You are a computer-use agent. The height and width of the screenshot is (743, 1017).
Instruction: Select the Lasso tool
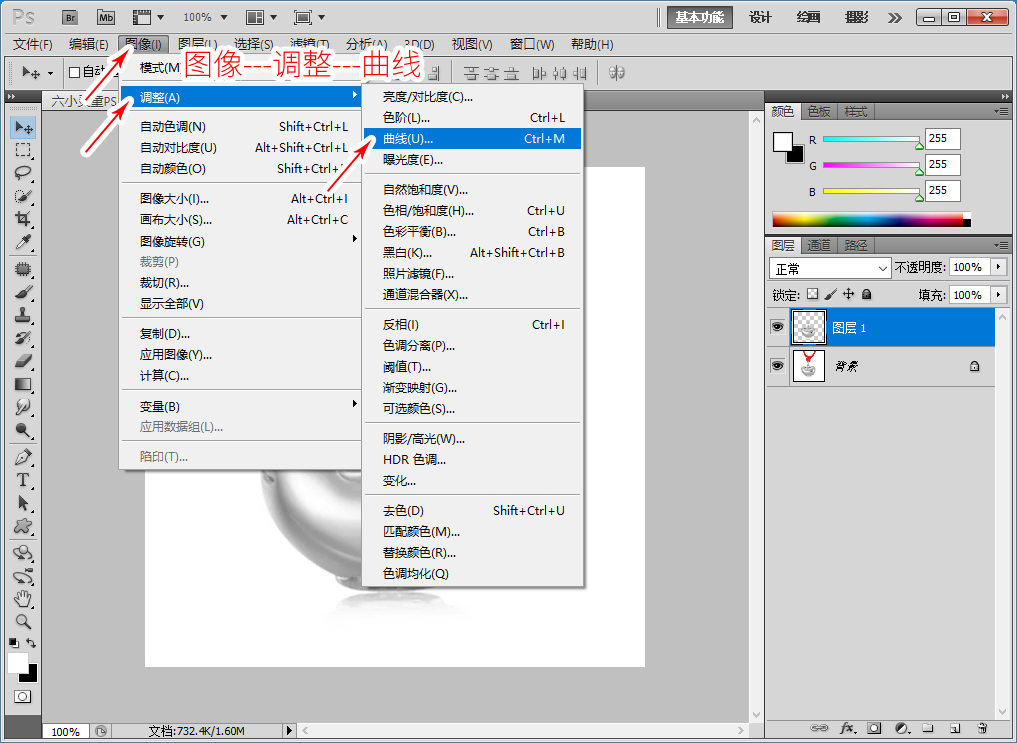click(23, 172)
